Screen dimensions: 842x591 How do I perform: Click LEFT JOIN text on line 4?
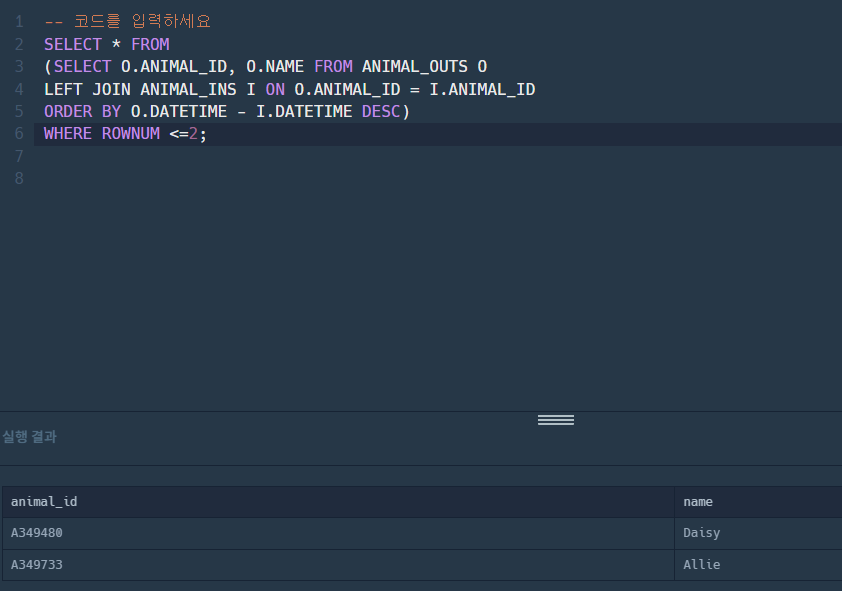coord(87,89)
